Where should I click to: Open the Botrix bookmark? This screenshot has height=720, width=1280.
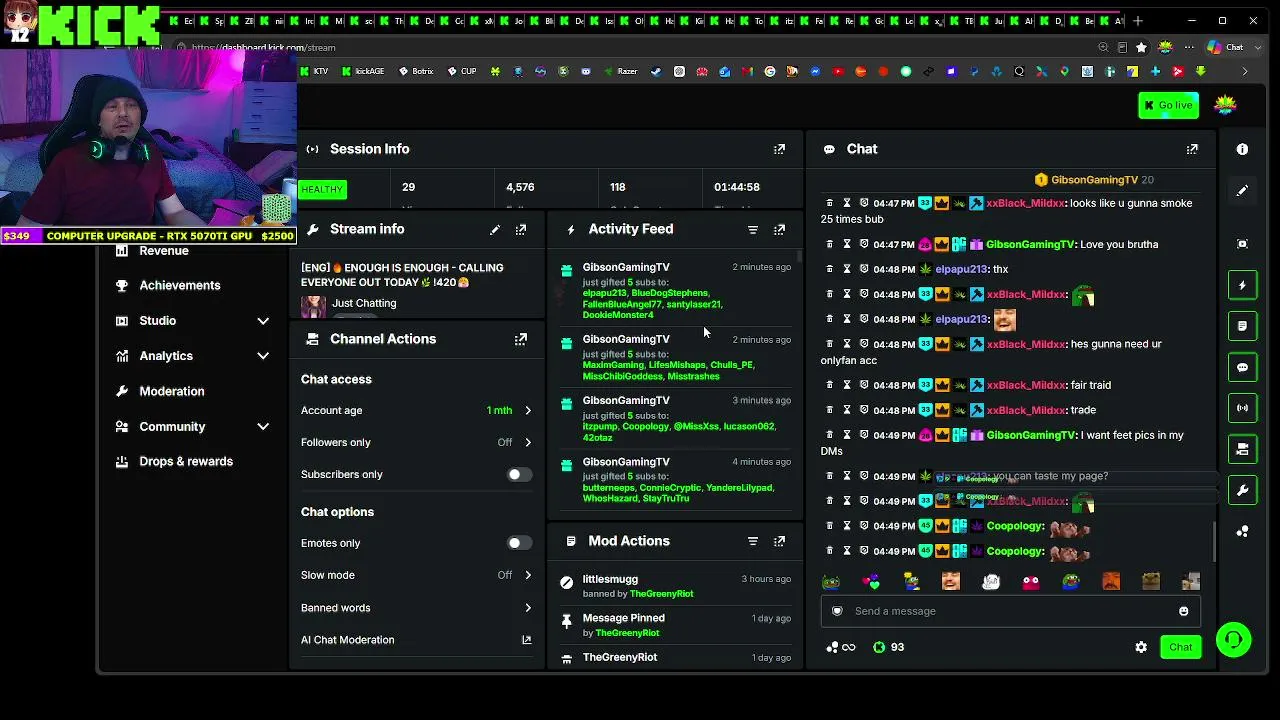416,72
